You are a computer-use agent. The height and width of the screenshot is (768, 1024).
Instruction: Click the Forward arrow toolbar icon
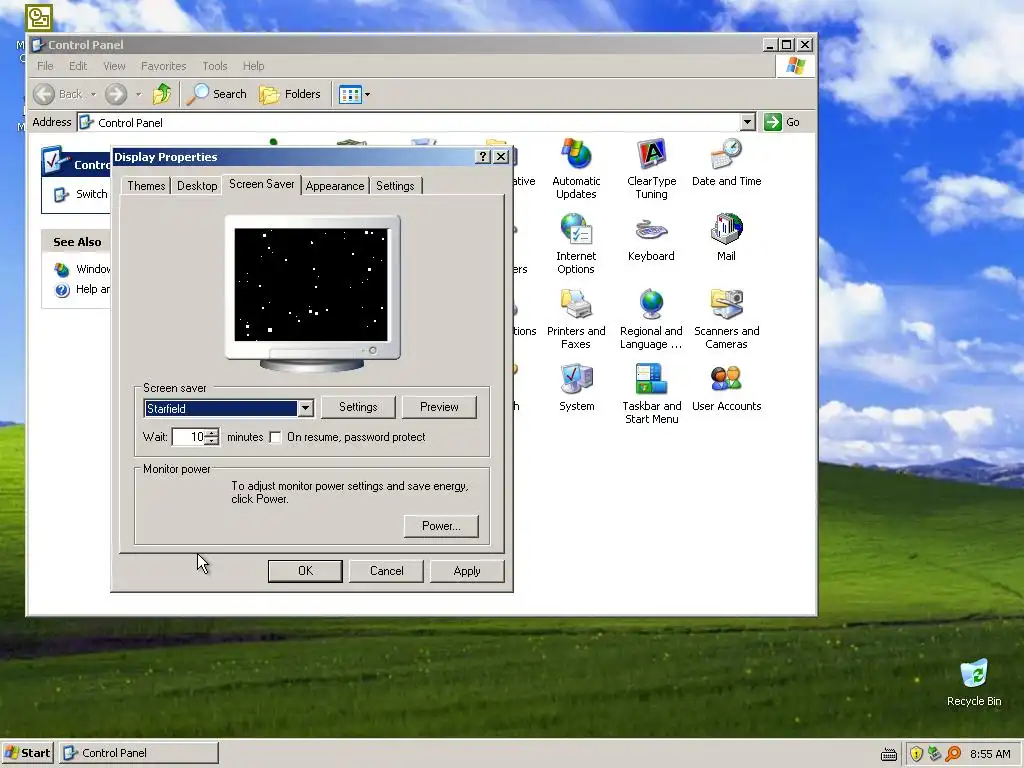click(116, 94)
